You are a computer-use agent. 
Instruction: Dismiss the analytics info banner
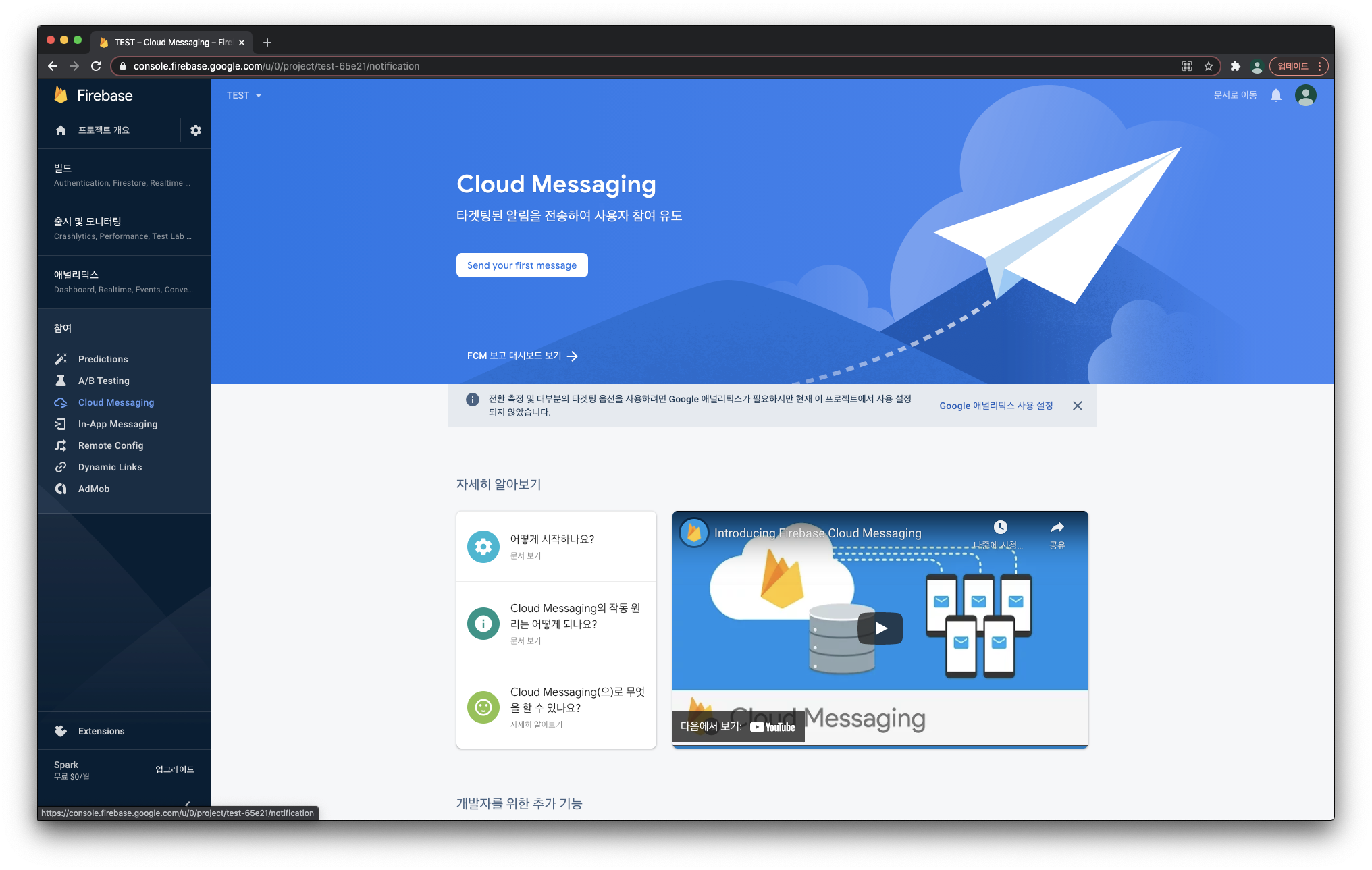coord(1077,406)
